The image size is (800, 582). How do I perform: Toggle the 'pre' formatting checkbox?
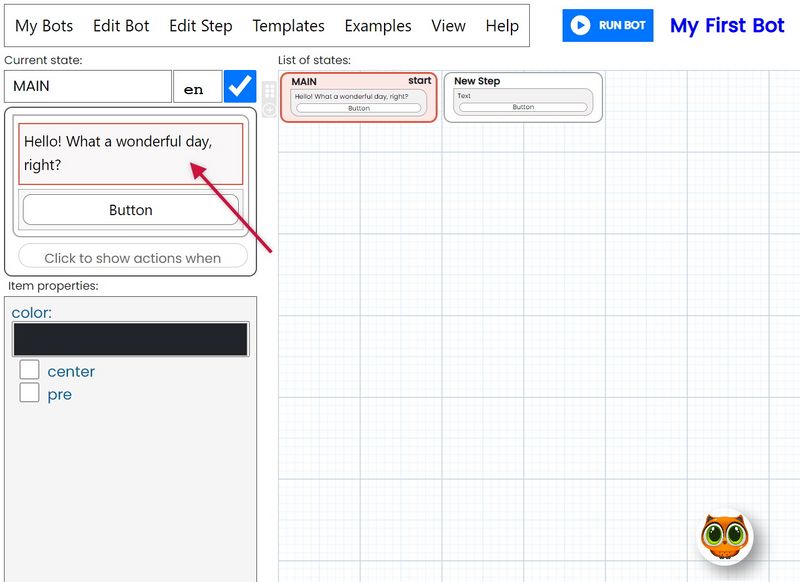[30, 394]
